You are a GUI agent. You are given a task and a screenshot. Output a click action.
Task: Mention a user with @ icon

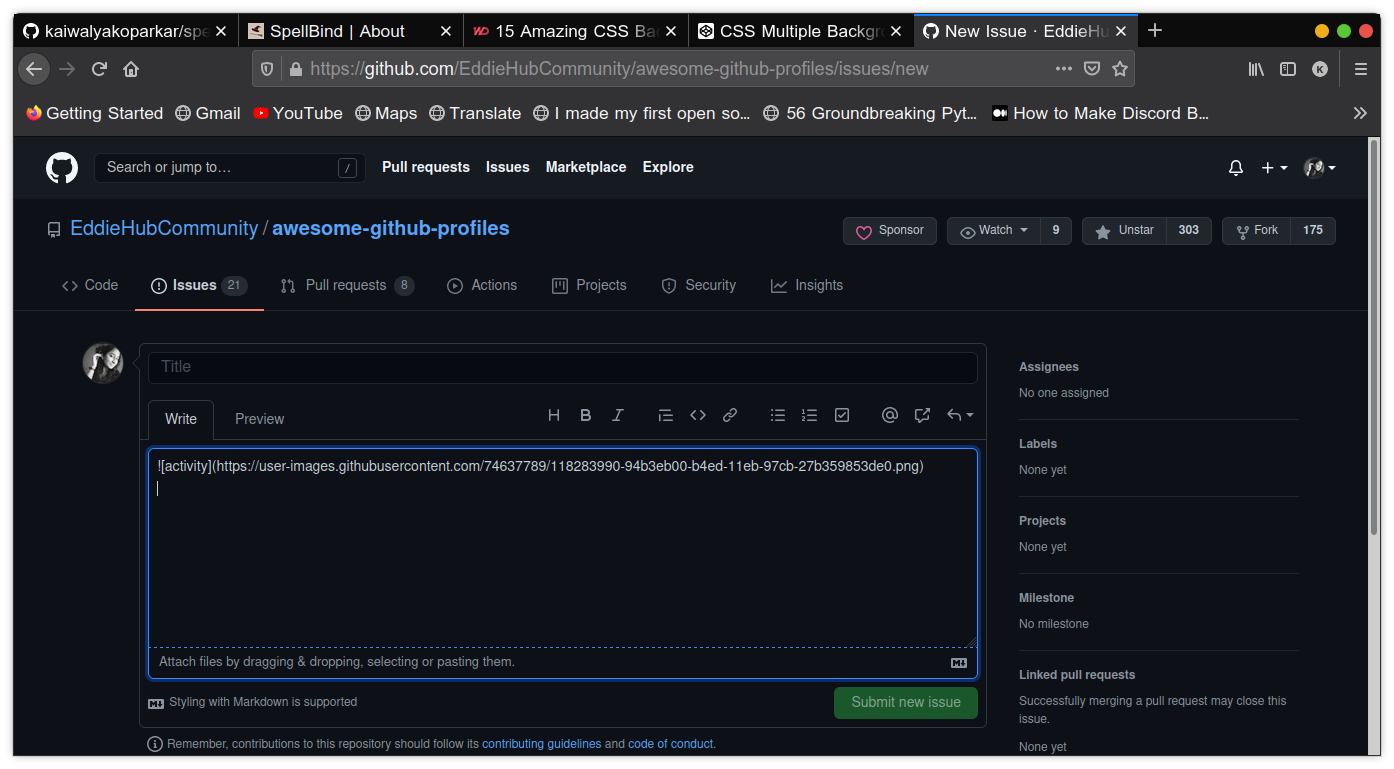[890, 415]
